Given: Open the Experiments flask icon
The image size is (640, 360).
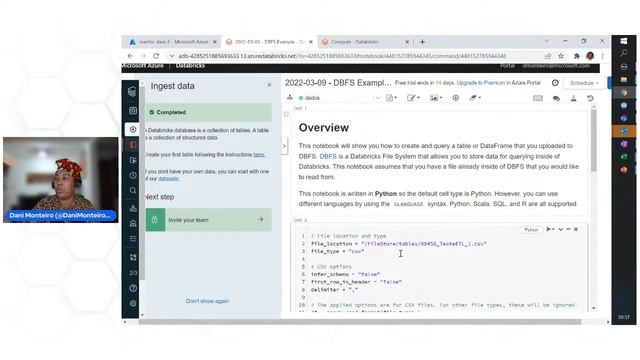Looking at the screenshot, I should [573, 98].
